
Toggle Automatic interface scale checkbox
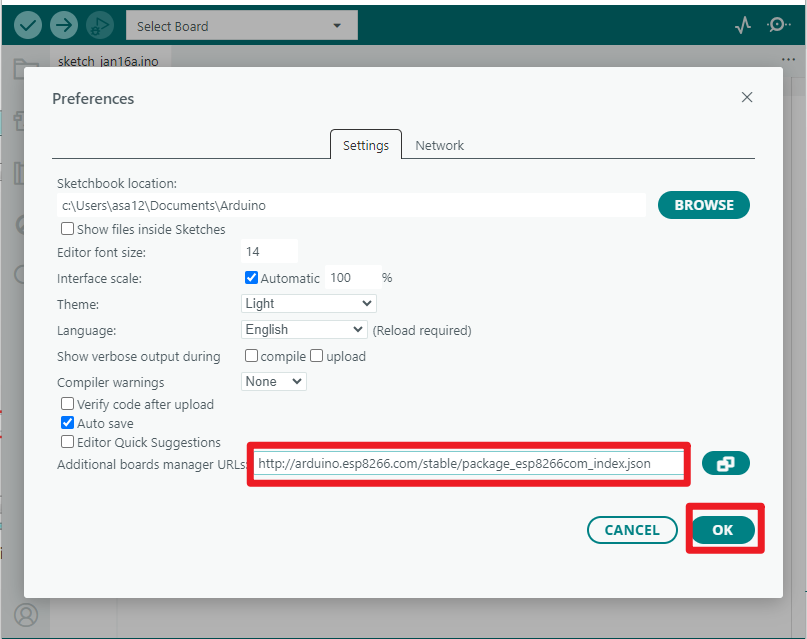251,278
